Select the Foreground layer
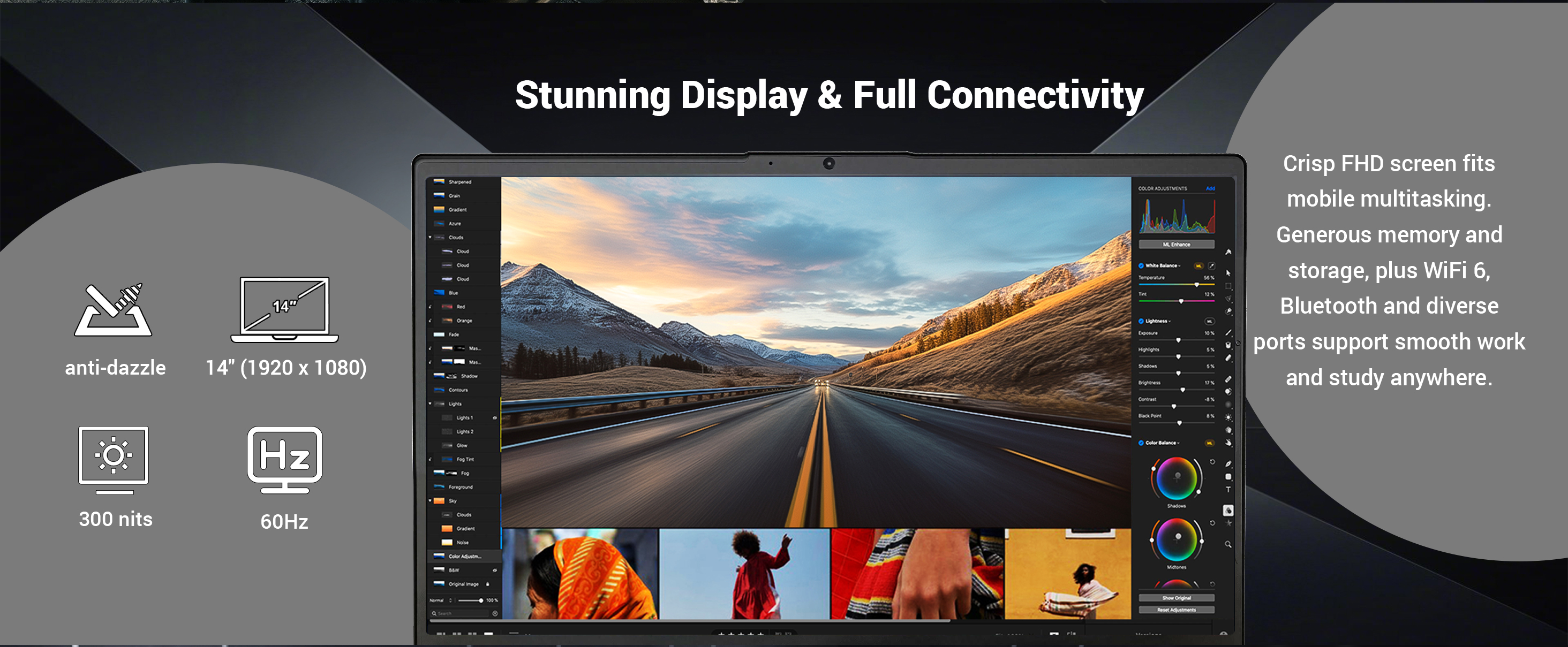 [x=464, y=487]
